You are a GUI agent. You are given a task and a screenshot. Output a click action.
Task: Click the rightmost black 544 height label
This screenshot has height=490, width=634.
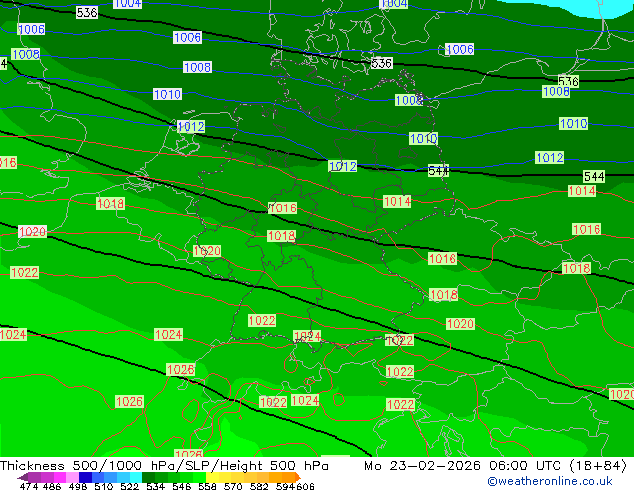point(594,177)
